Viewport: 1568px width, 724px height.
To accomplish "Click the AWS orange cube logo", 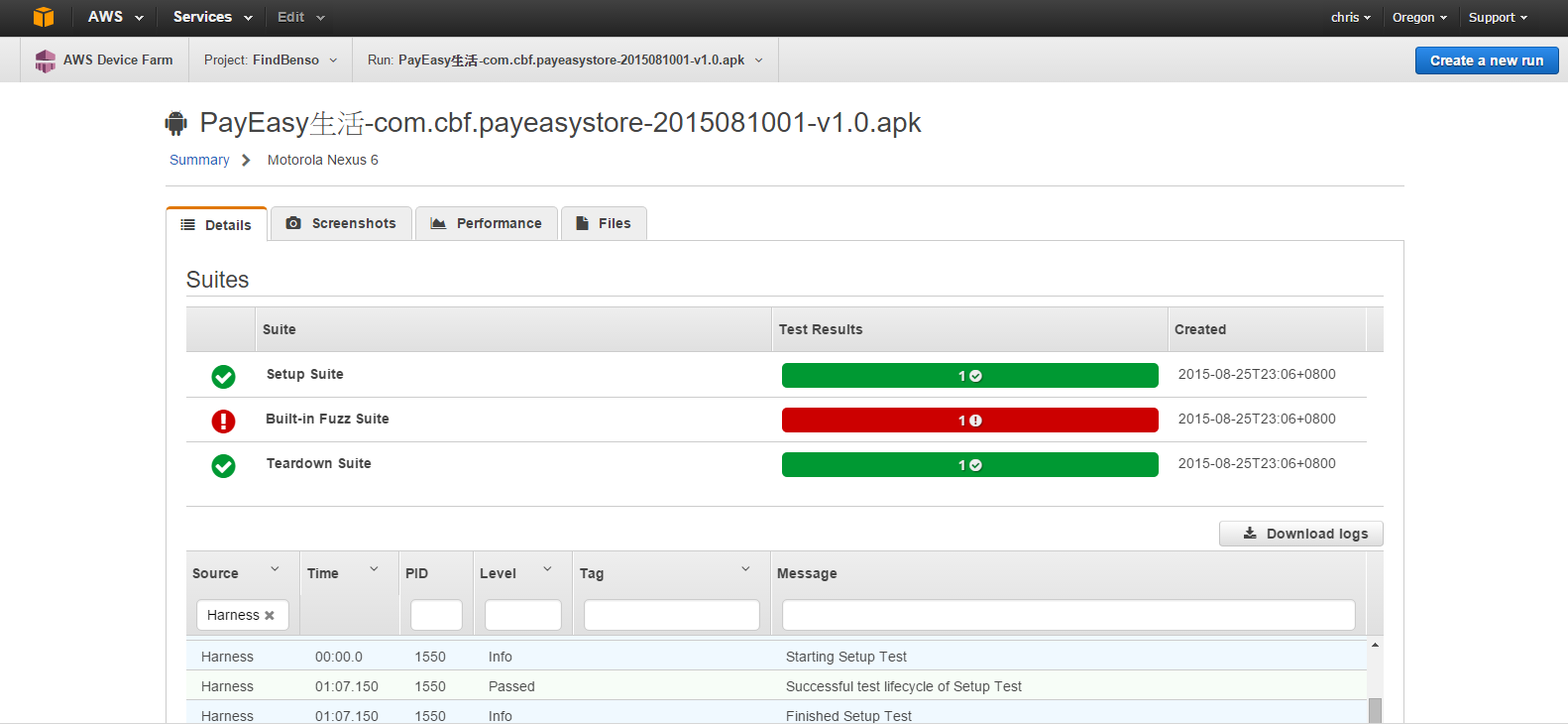I will click(x=44, y=17).
